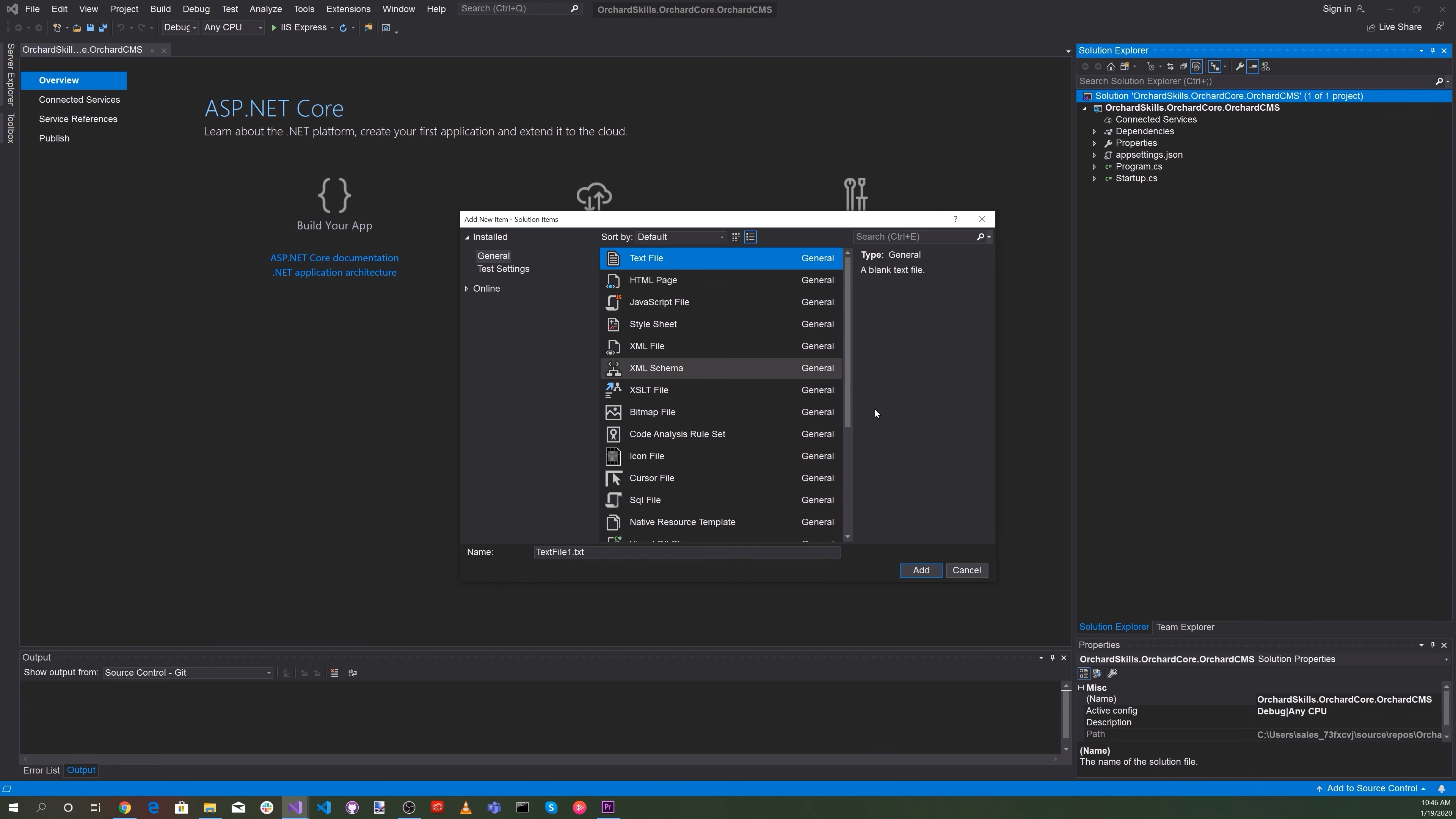Open the Extensions menu

(x=348, y=9)
